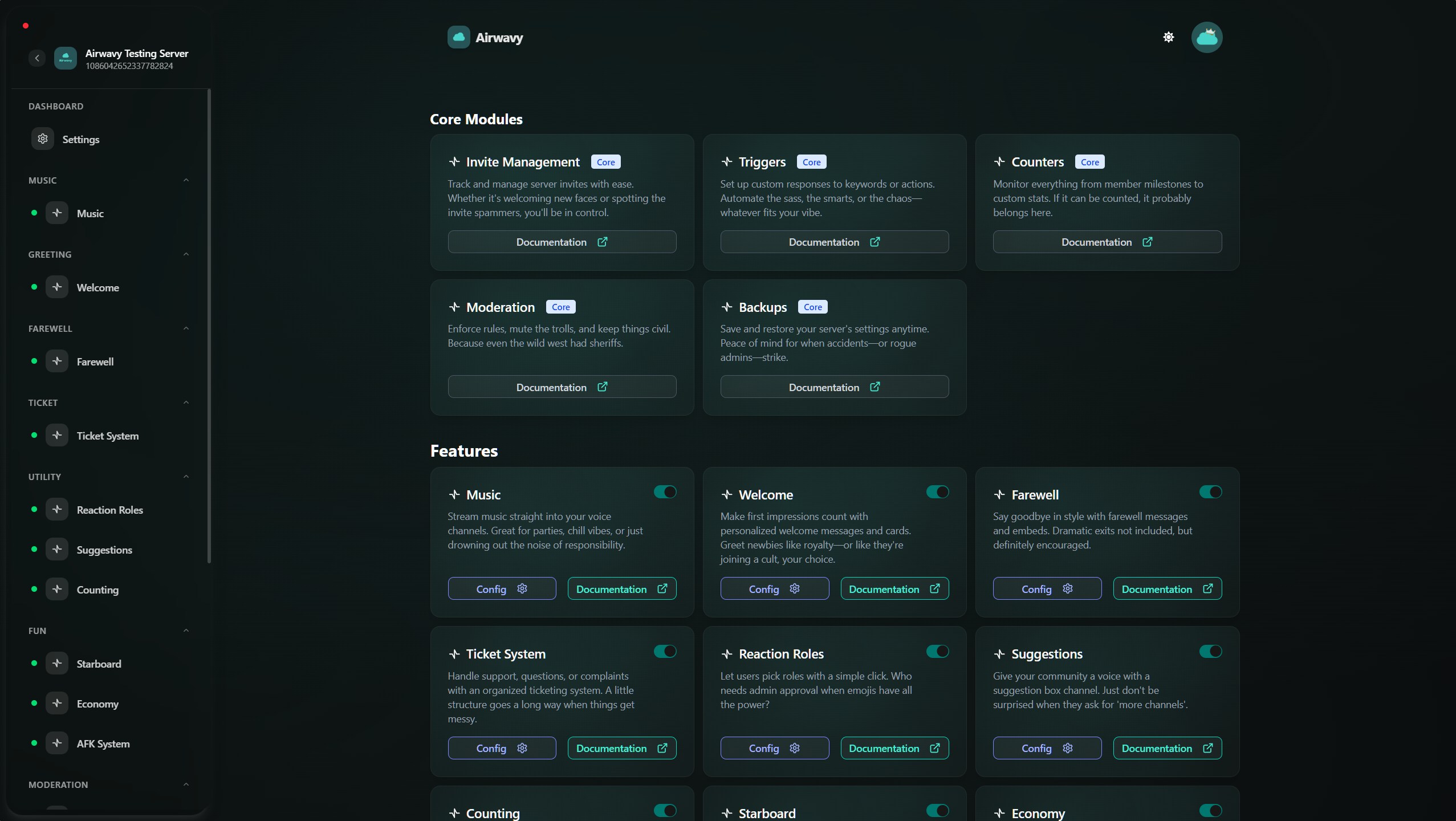Click the Airwavy cloud logo in the header

pos(458,37)
